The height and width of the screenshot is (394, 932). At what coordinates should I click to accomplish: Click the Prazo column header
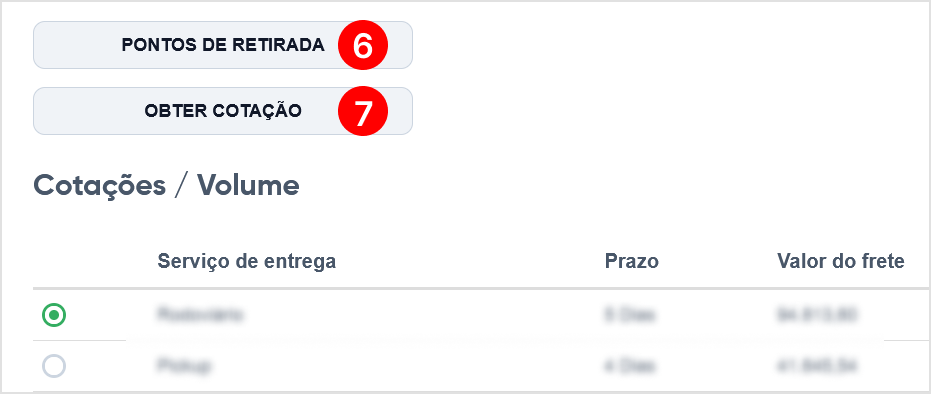click(632, 261)
